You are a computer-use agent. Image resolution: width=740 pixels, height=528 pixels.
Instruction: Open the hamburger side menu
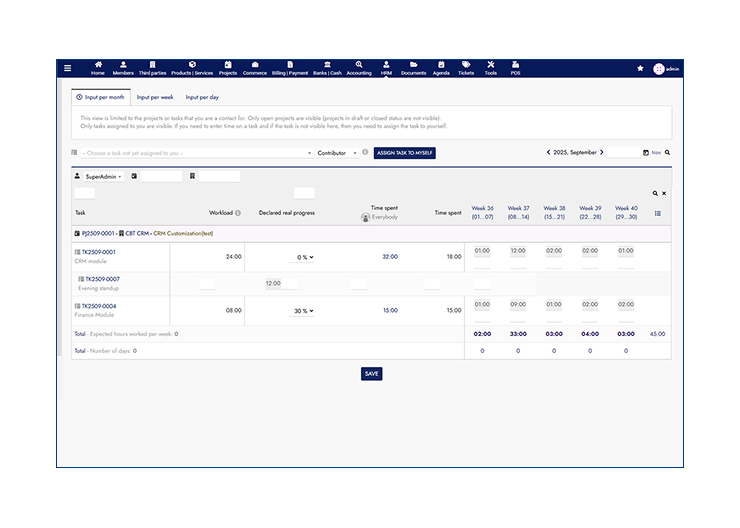[67, 68]
